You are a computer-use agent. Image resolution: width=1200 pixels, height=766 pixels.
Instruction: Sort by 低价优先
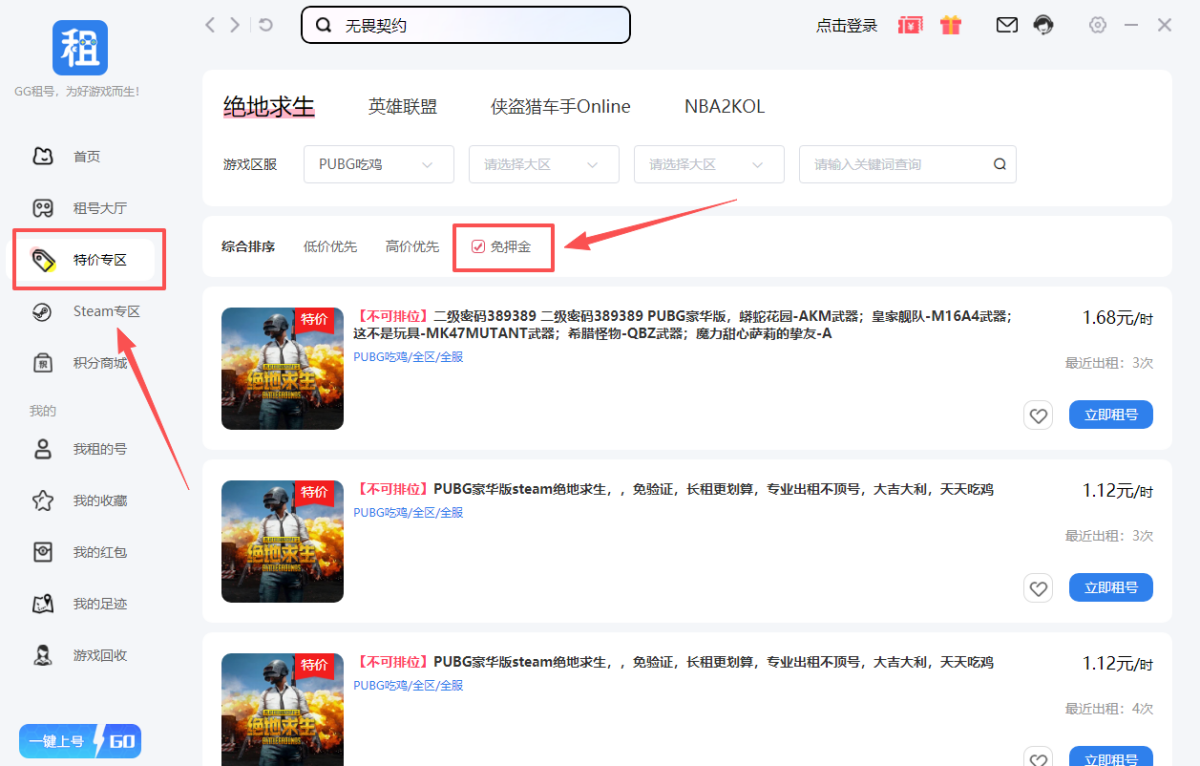click(x=330, y=246)
